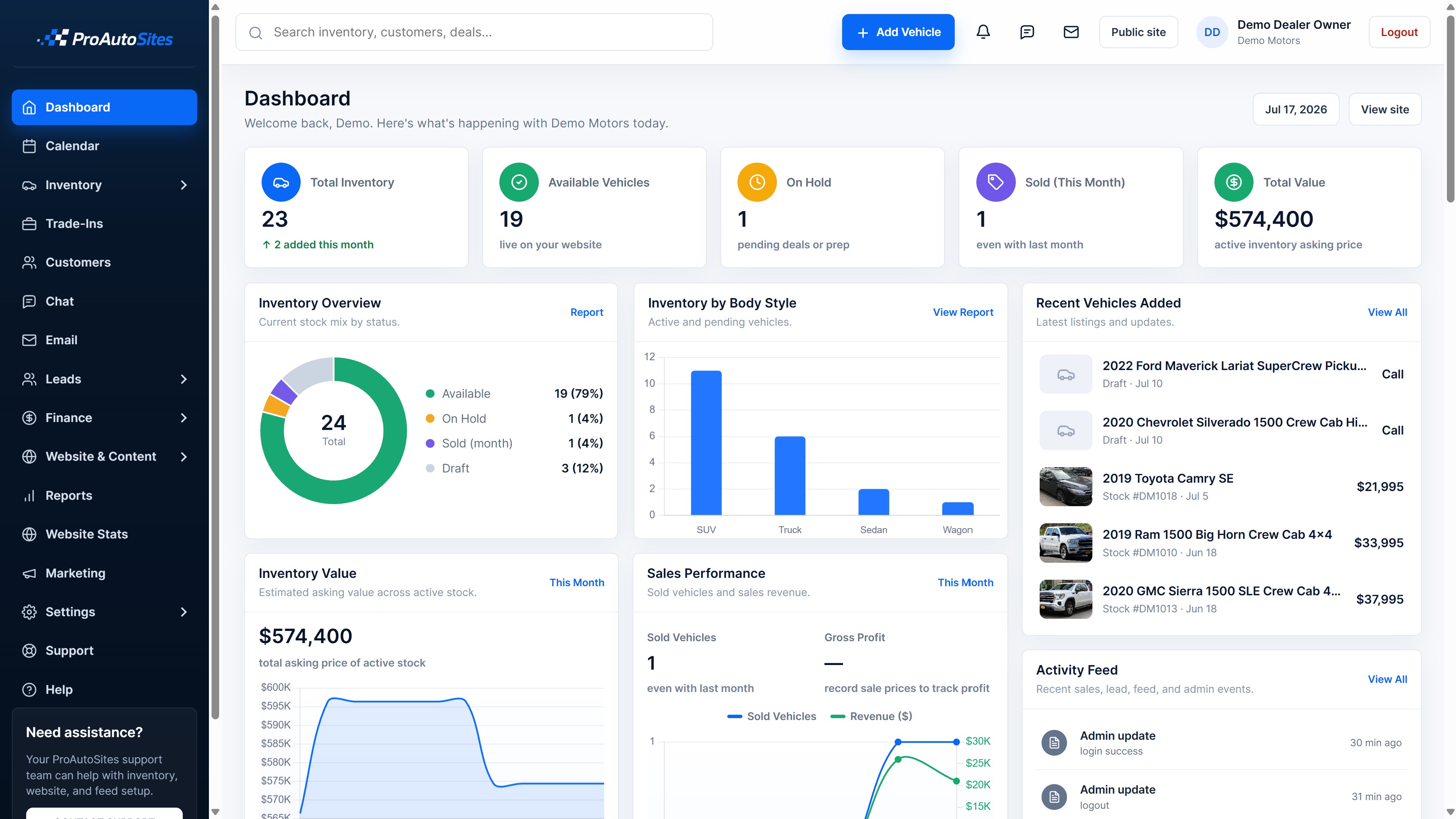Image resolution: width=1456 pixels, height=819 pixels.
Task: Click the Email envelope icon in sidebar
Action: tap(29, 340)
